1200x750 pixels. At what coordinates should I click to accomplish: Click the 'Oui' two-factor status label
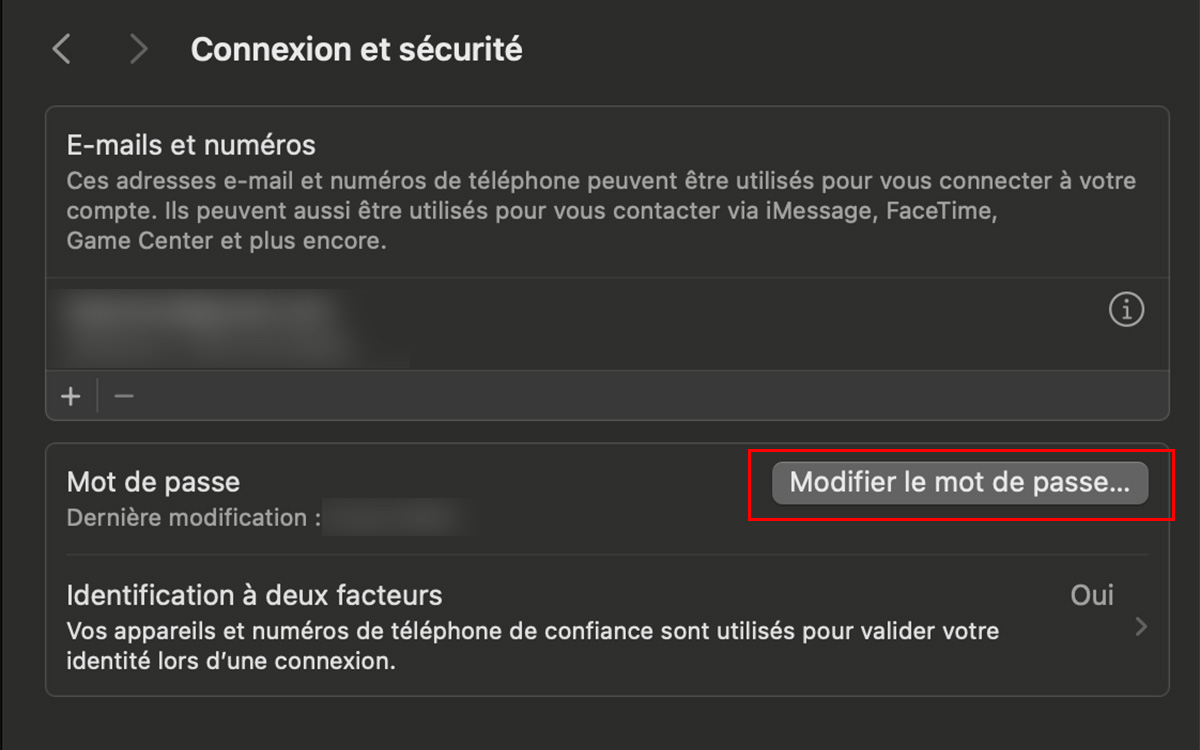pyautogui.click(x=1091, y=595)
